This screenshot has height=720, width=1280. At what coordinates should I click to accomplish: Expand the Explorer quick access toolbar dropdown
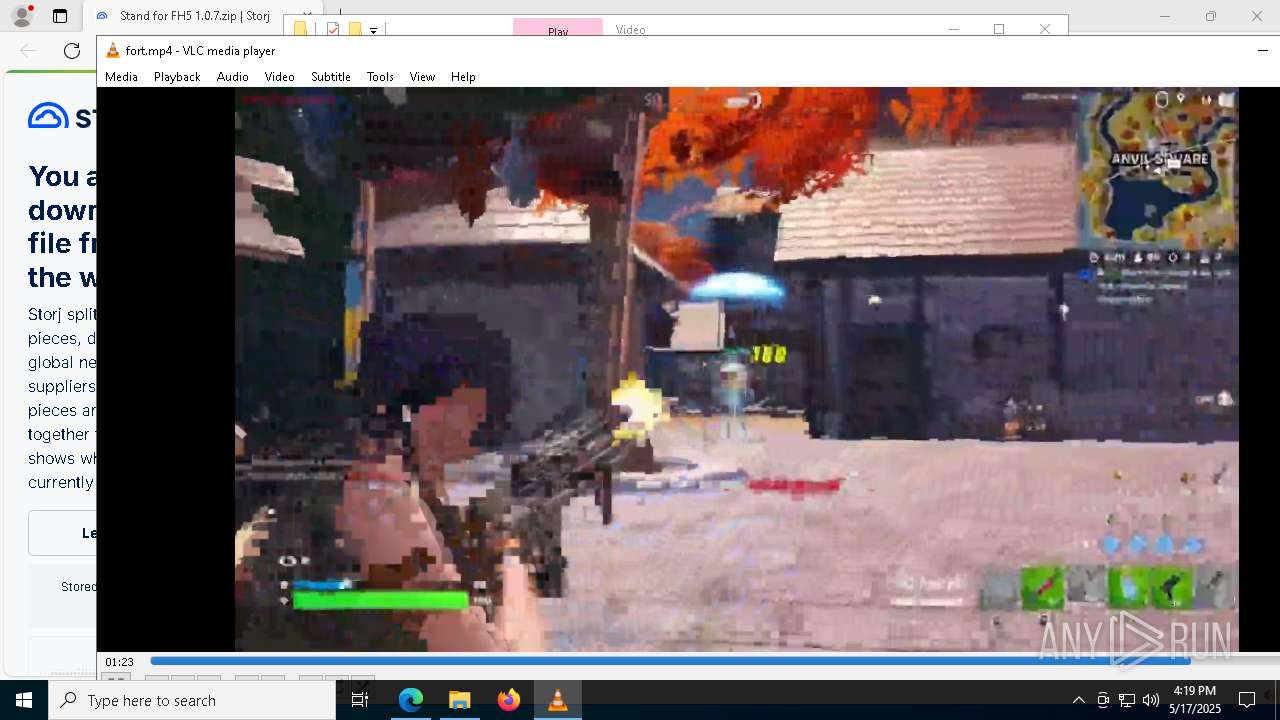pos(373,30)
